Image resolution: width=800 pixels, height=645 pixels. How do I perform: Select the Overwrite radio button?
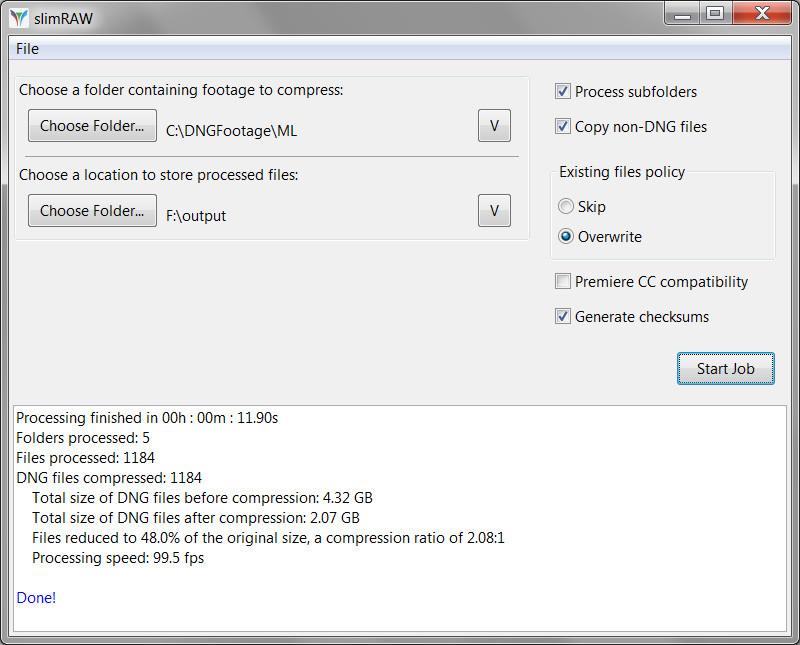565,236
